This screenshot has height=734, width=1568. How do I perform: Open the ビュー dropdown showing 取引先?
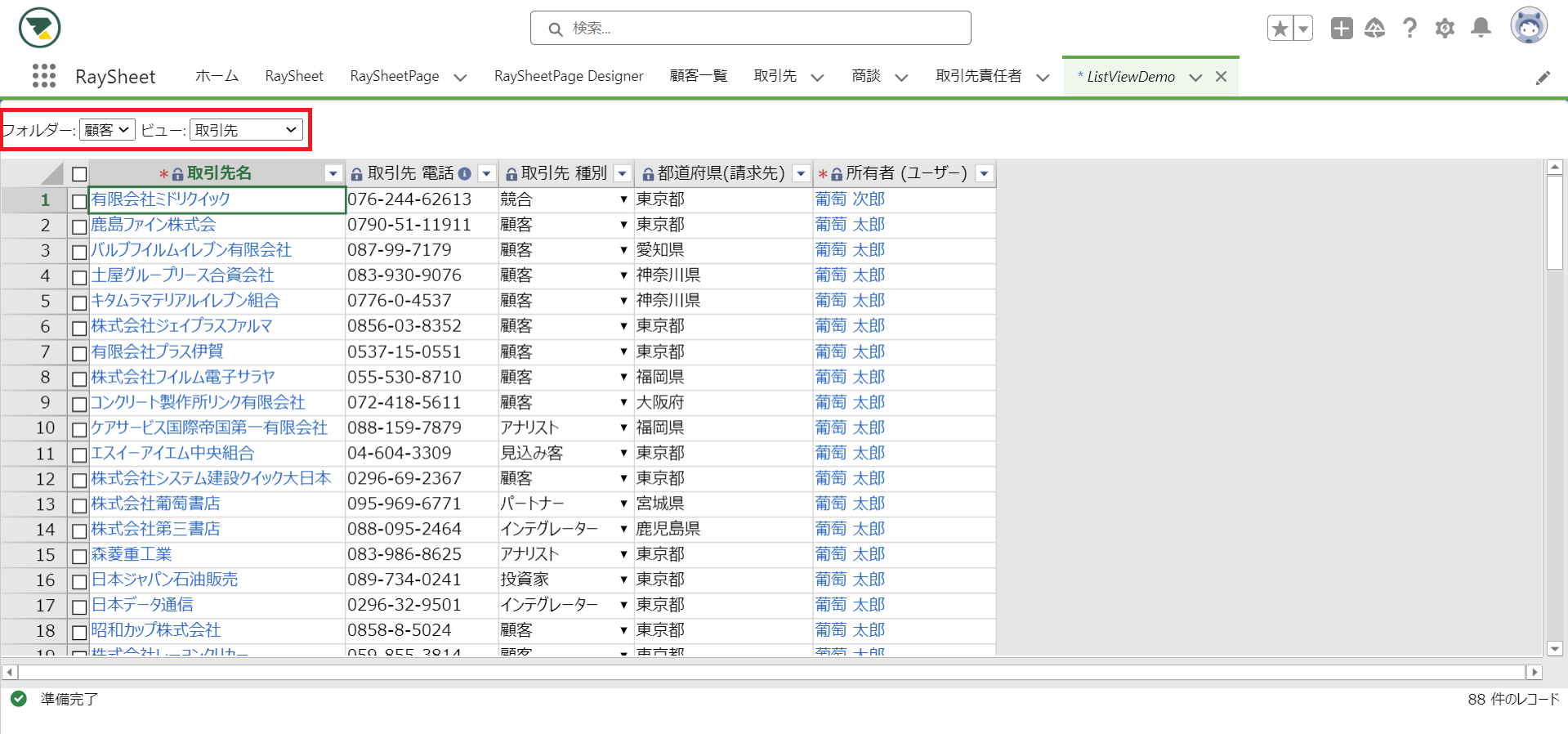246,130
